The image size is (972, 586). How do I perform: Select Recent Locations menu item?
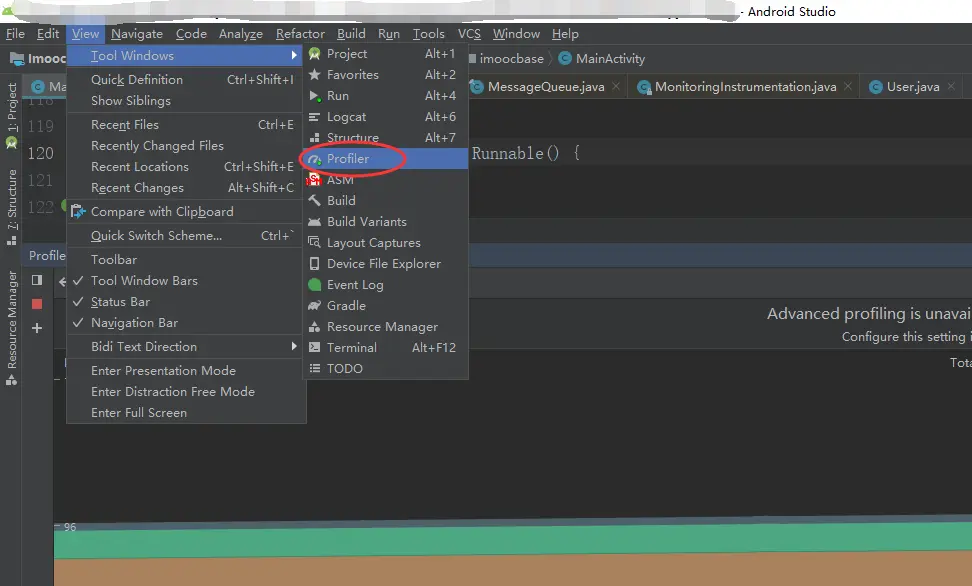click(186, 167)
